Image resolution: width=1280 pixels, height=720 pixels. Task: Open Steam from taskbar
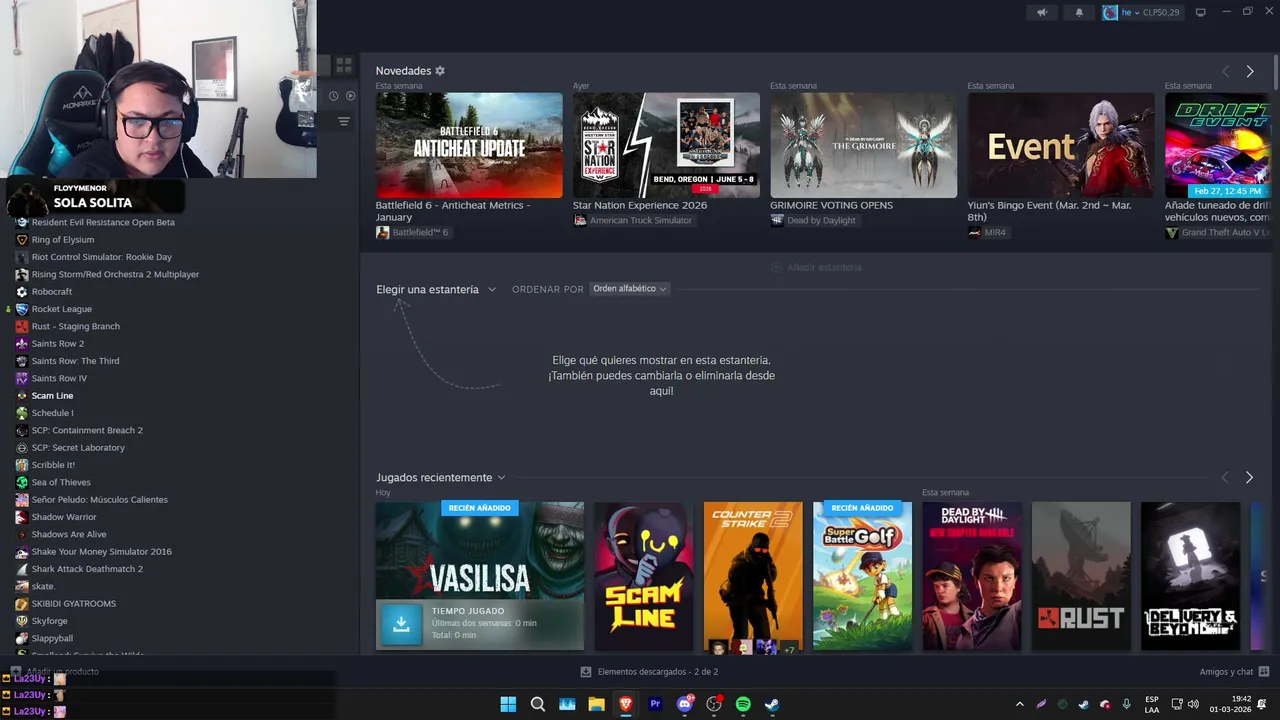click(772, 704)
